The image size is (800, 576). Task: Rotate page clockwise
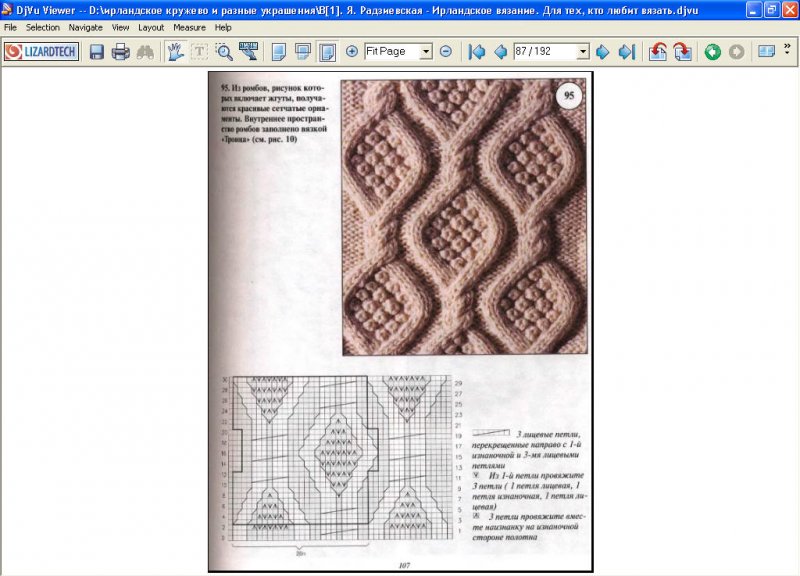(683, 52)
